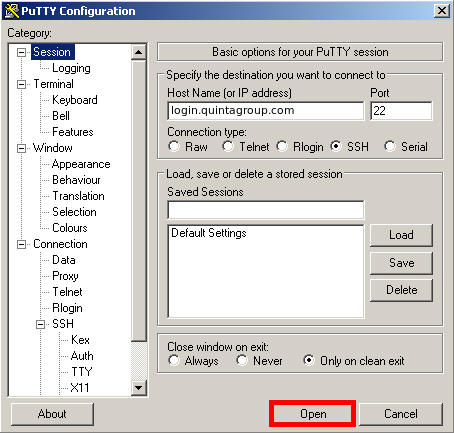Collapse the Terminal category node

click(x=21, y=84)
